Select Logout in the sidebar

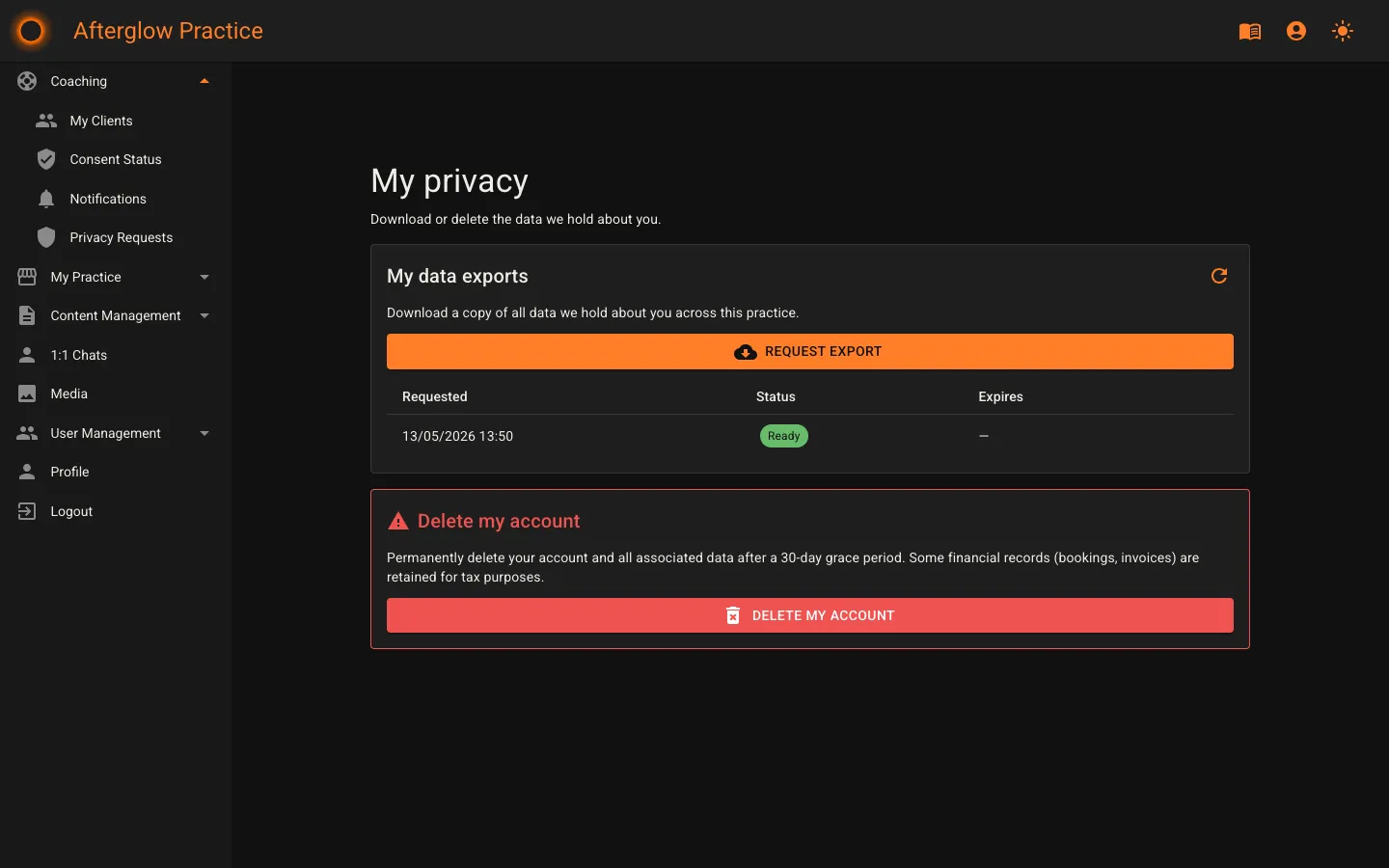coord(116,511)
